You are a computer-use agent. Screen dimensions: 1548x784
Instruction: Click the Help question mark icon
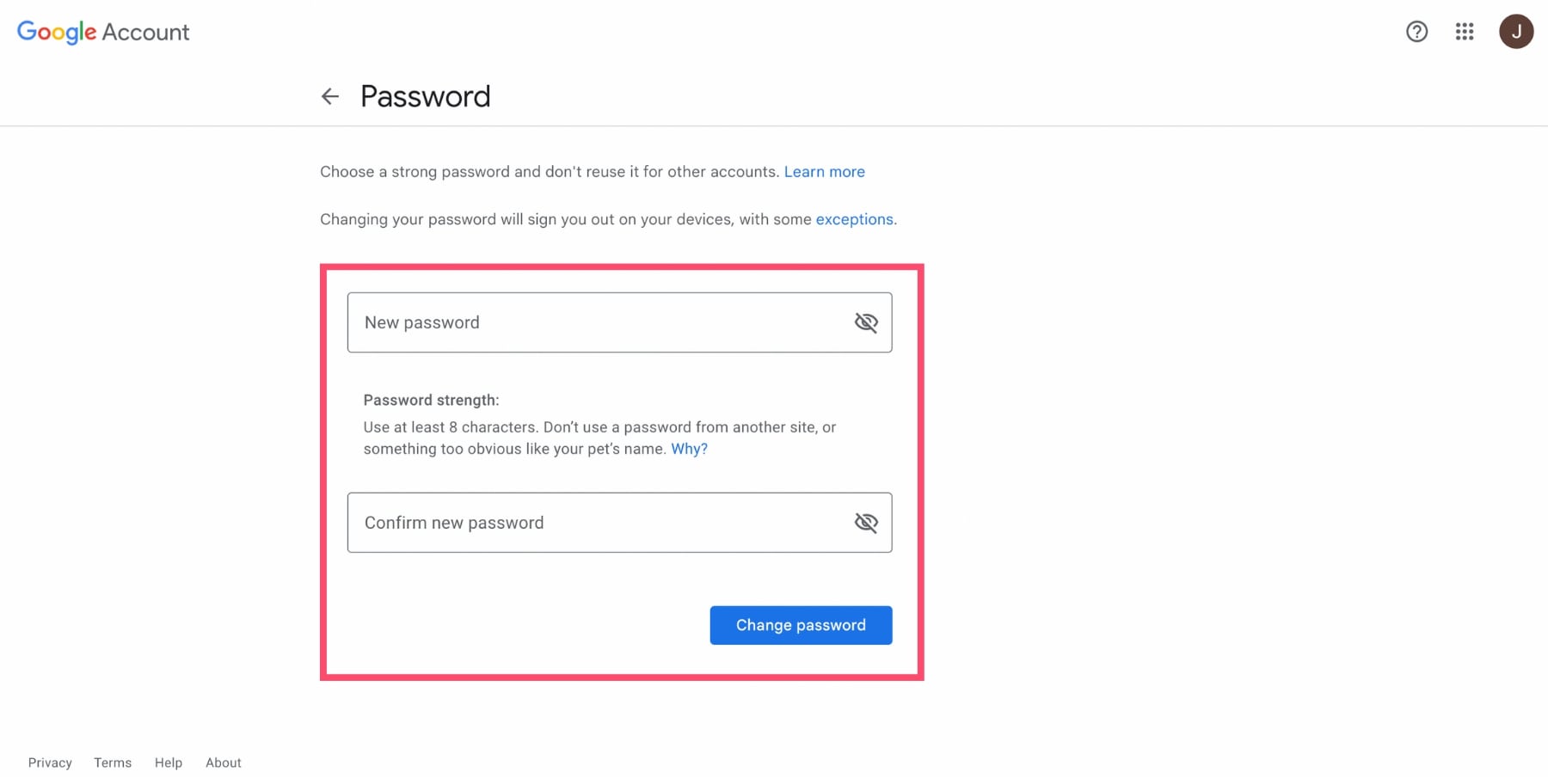tap(1416, 32)
